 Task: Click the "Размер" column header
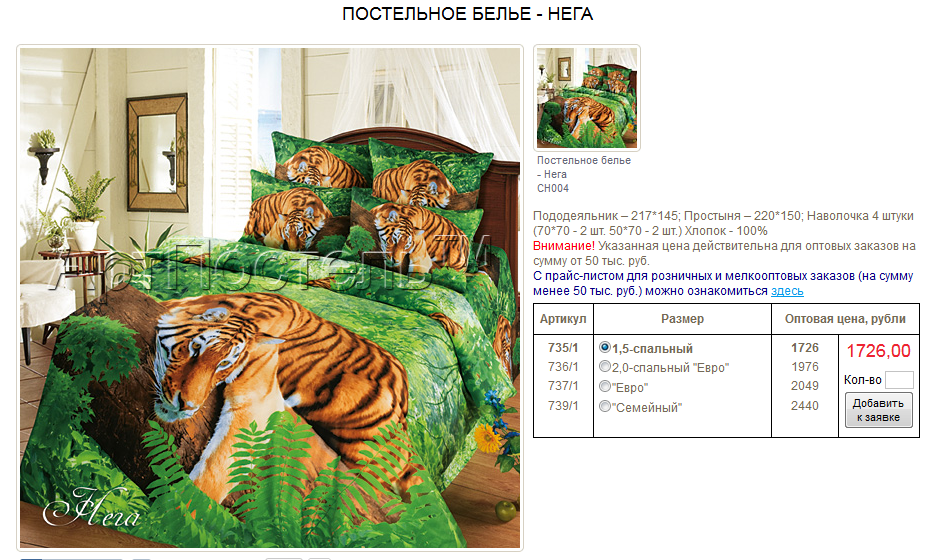tap(682, 319)
